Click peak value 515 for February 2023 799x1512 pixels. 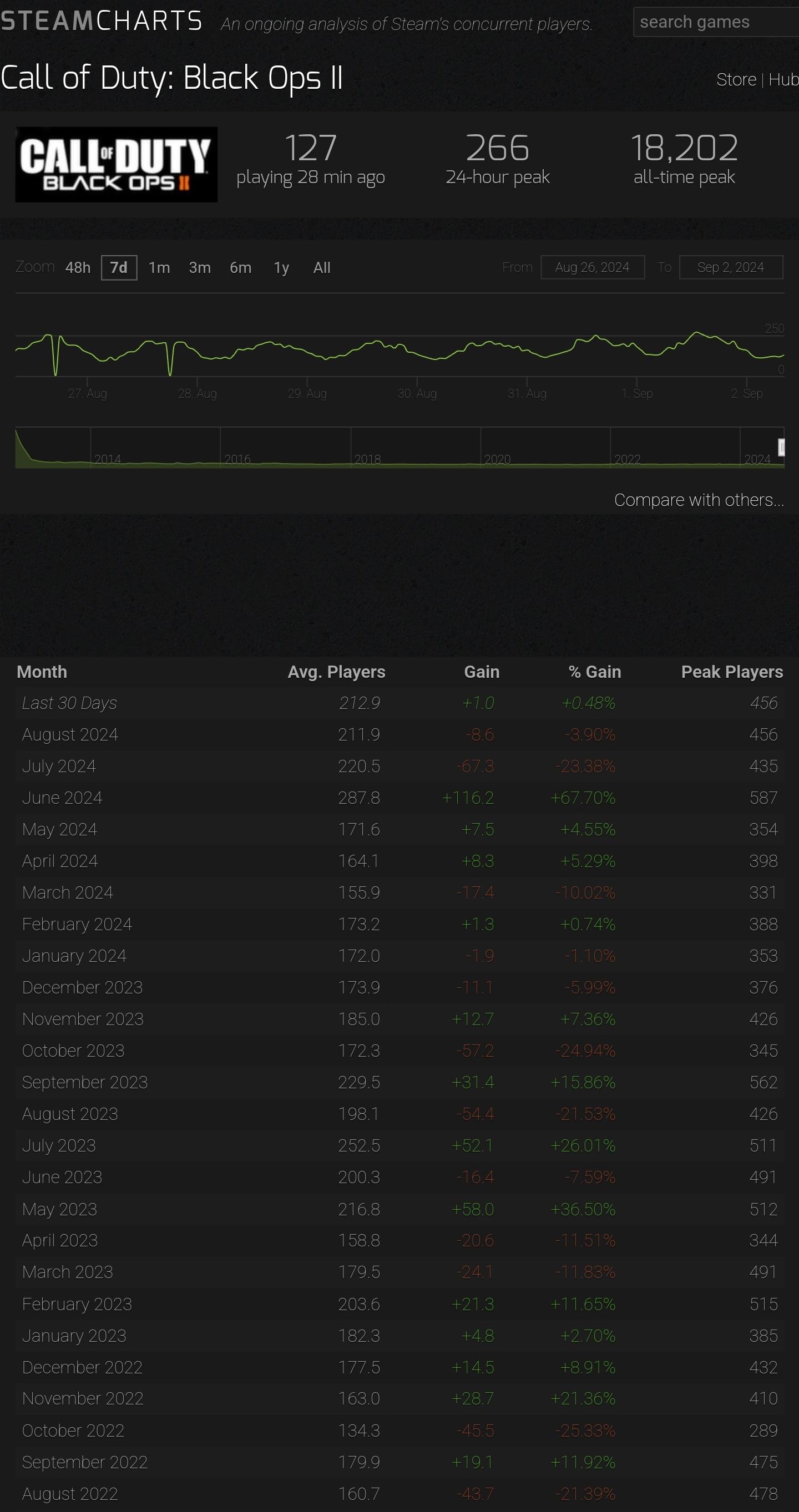tap(763, 1304)
